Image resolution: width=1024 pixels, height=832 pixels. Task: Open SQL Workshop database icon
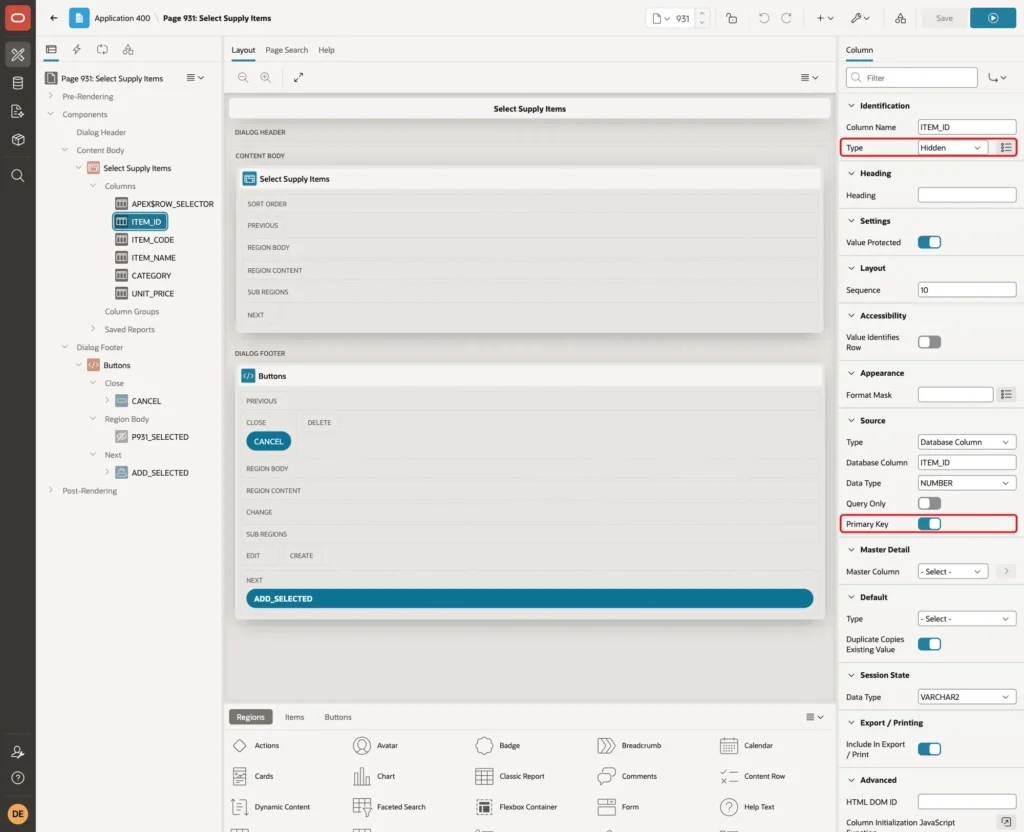pos(18,83)
